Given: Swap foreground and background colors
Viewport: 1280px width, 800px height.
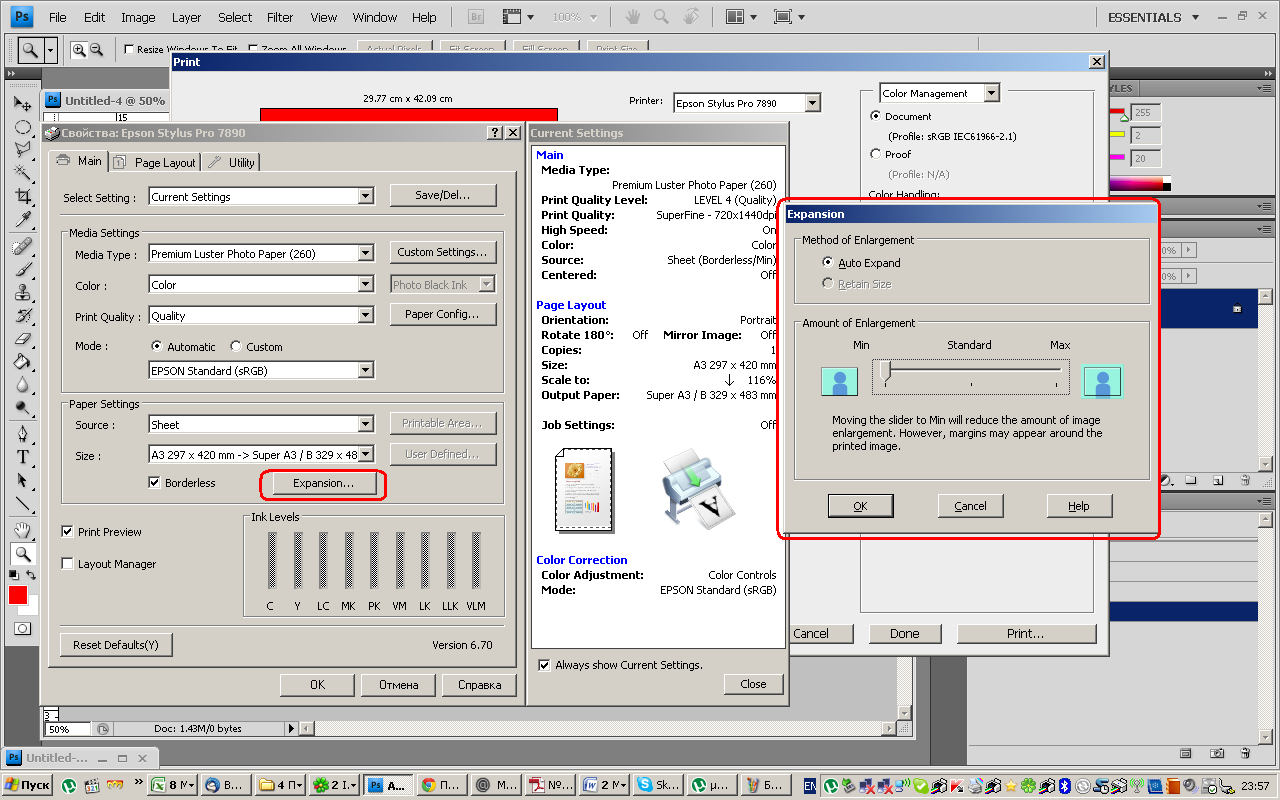Looking at the screenshot, I should tap(32, 575).
